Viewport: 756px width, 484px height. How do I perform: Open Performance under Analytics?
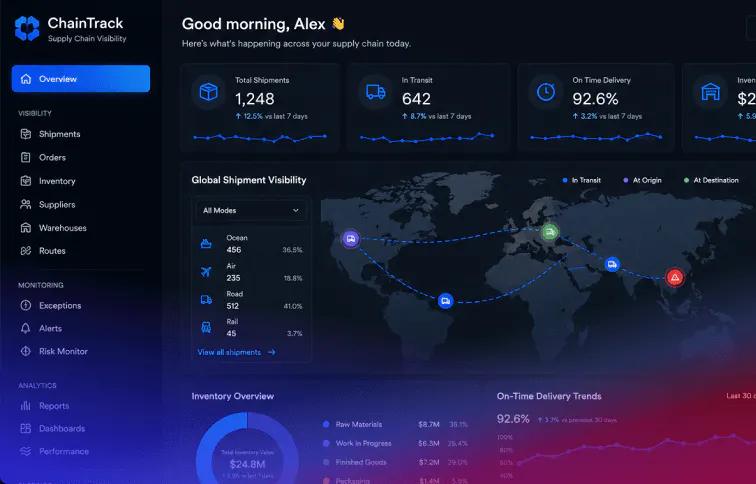point(64,451)
